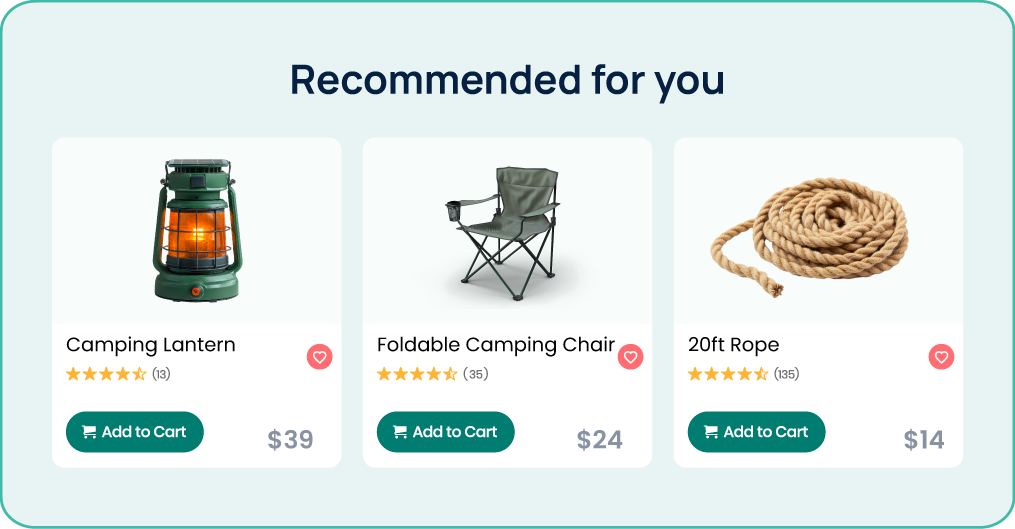This screenshot has width=1015, height=529.
Task: Add Foldable Camping Chair to cart
Action: click(x=445, y=432)
